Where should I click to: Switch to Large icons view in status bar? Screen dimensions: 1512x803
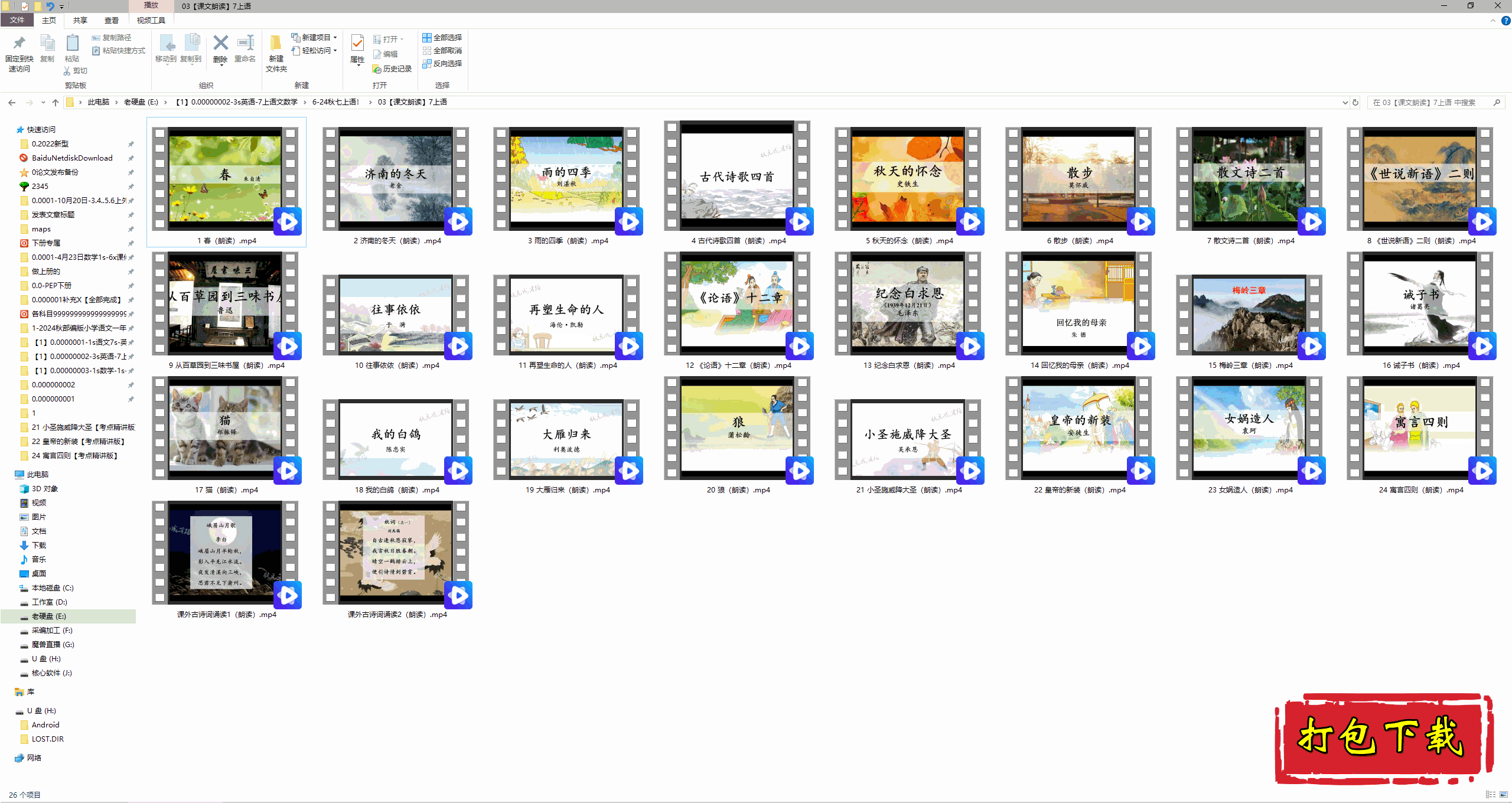pyautogui.click(x=1504, y=795)
